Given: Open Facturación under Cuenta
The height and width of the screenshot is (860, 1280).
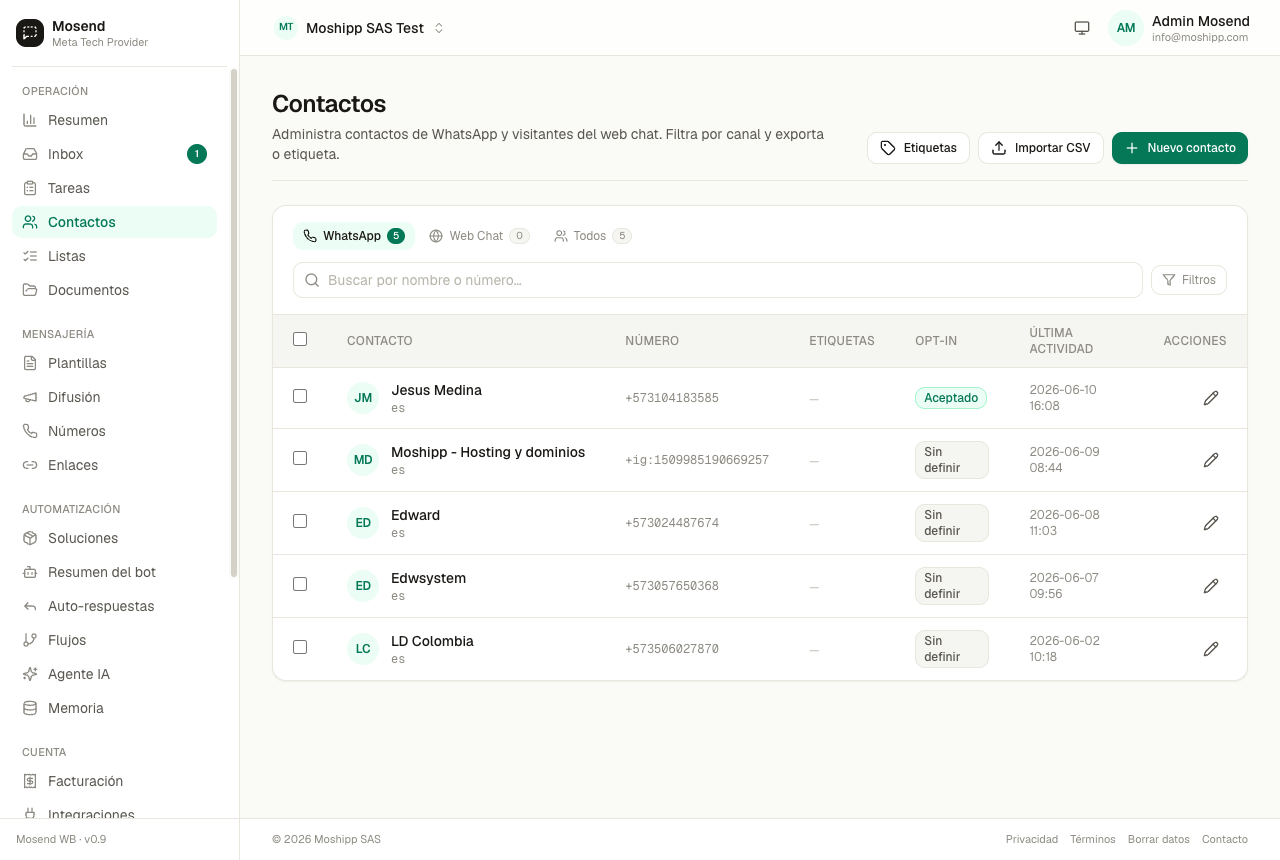Looking at the screenshot, I should [114, 781].
